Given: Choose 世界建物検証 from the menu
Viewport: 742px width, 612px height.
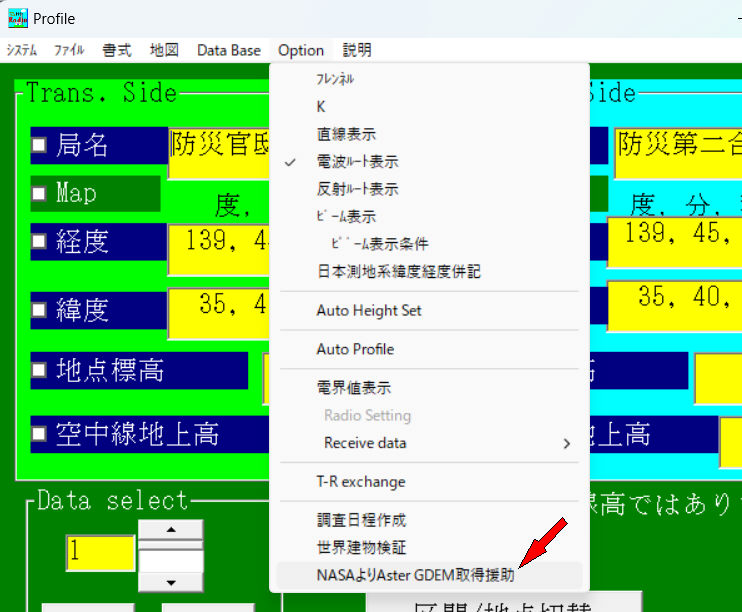Looking at the screenshot, I should pyautogui.click(x=361, y=548).
